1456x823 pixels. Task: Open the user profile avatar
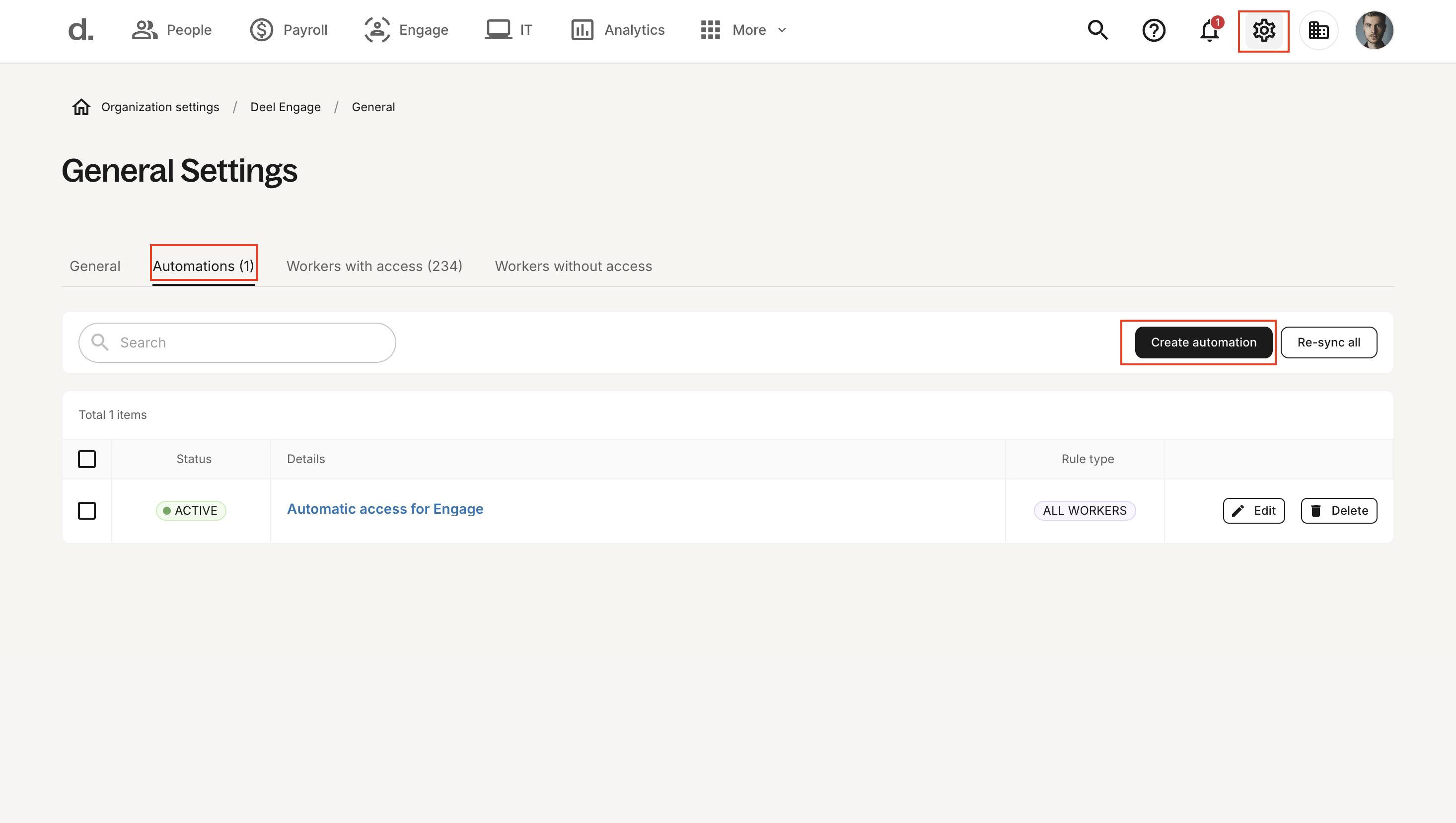click(x=1374, y=30)
